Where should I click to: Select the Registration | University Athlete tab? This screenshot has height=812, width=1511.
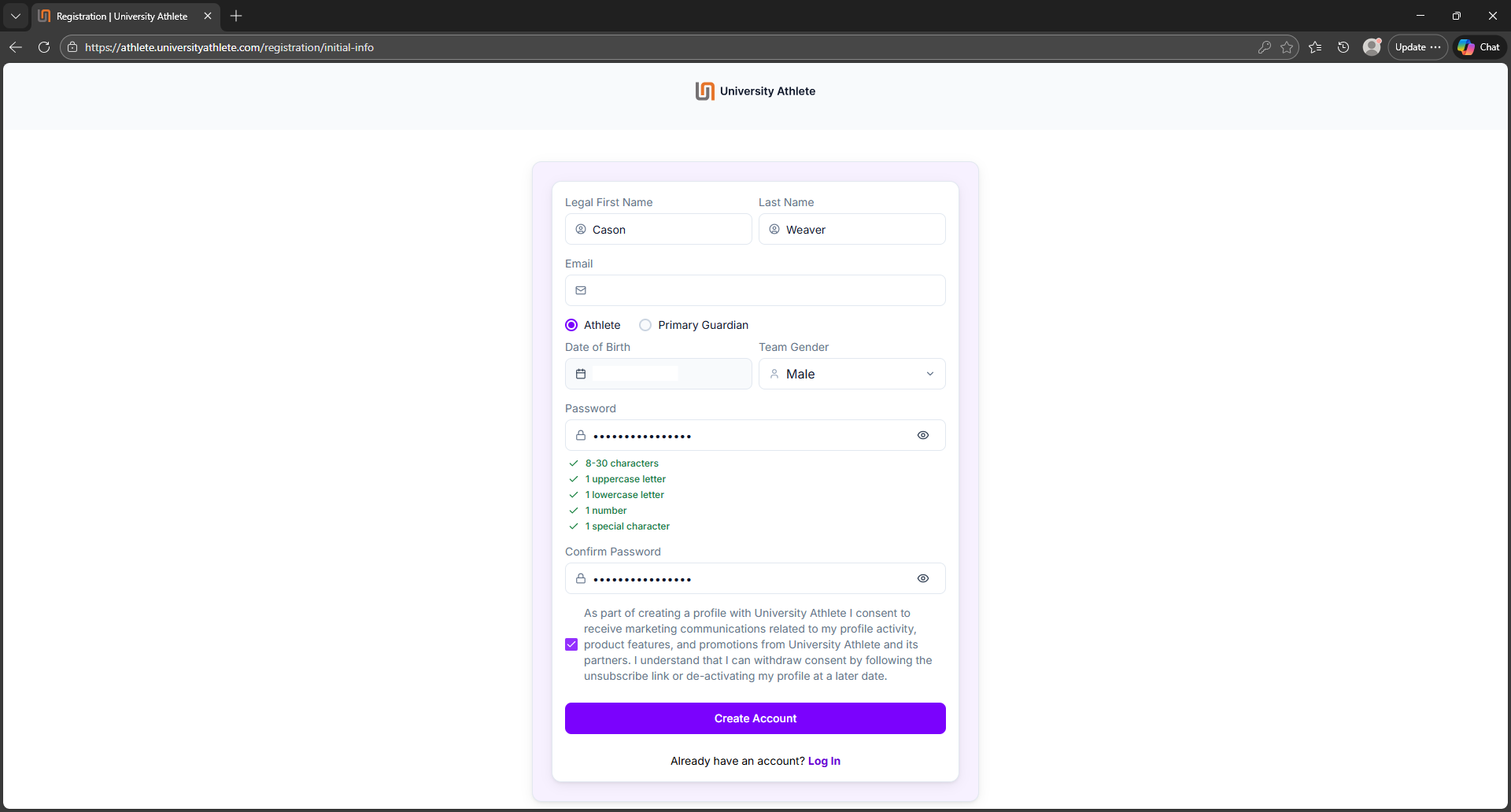[122, 16]
